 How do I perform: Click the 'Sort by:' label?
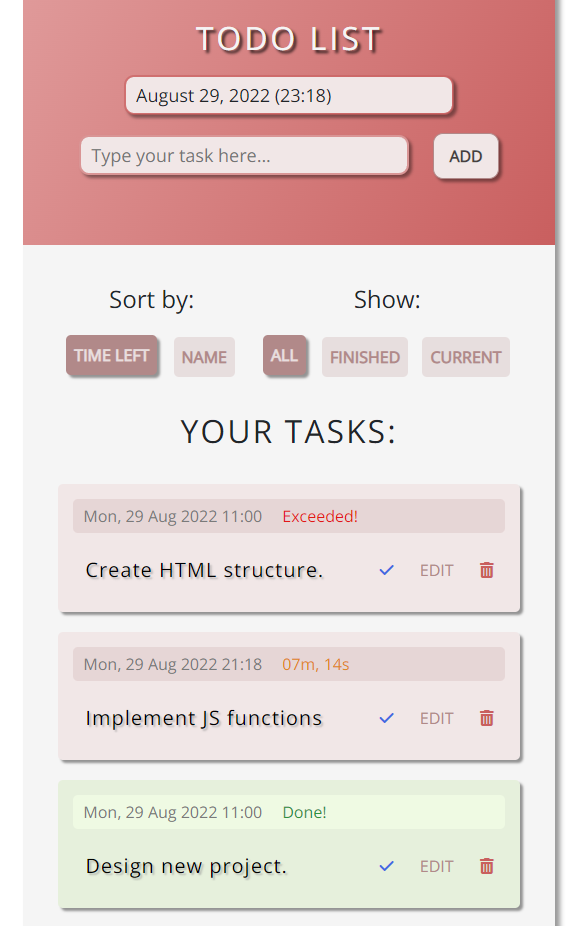152,300
